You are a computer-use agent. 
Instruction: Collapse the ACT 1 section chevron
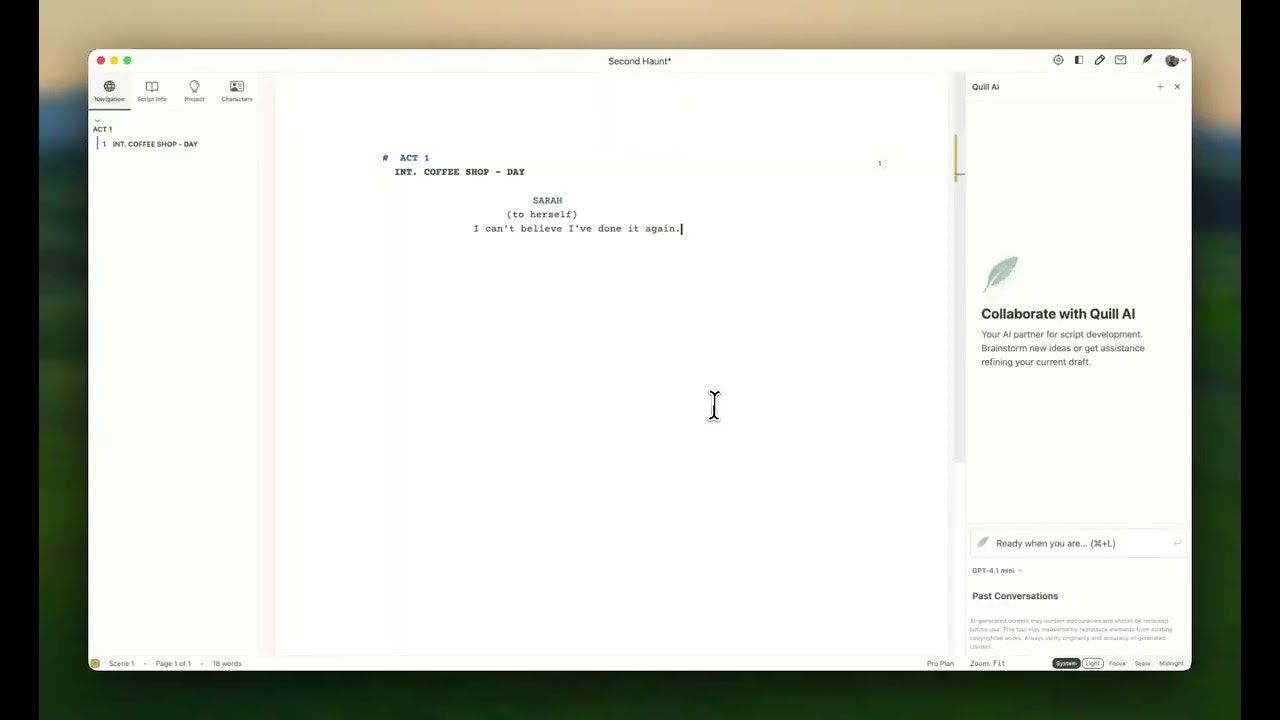point(97,120)
